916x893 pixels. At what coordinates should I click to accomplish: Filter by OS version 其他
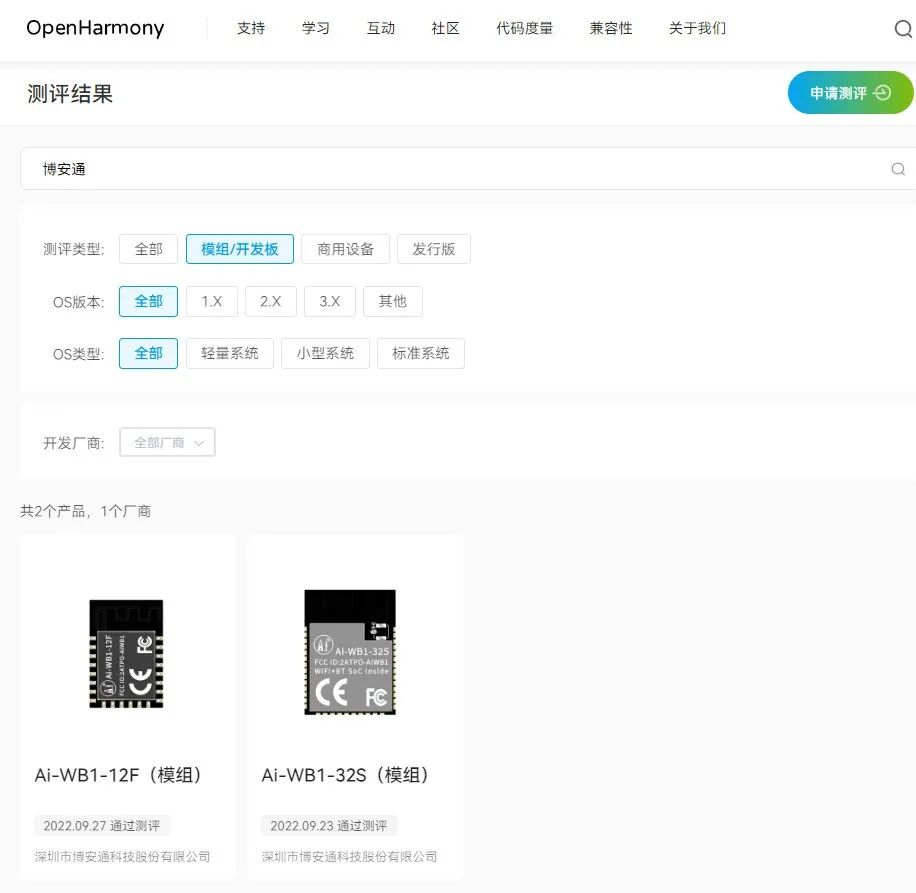(x=393, y=301)
